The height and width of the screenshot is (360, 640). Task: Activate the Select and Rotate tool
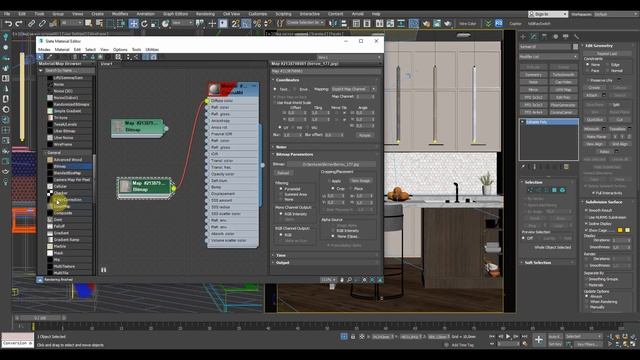click(144, 24)
